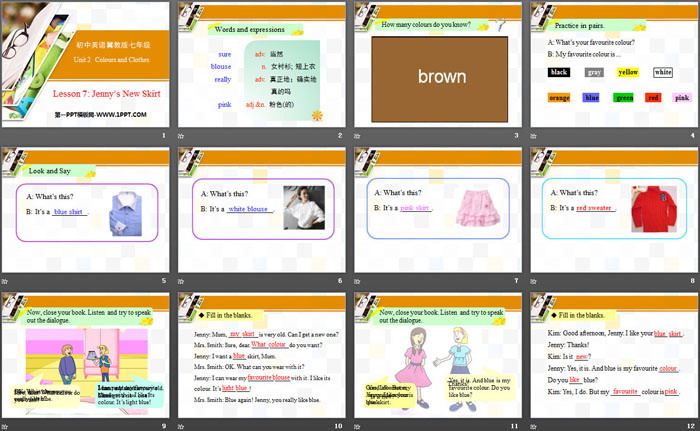Click the green colour label on slide 4

click(x=624, y=97)
